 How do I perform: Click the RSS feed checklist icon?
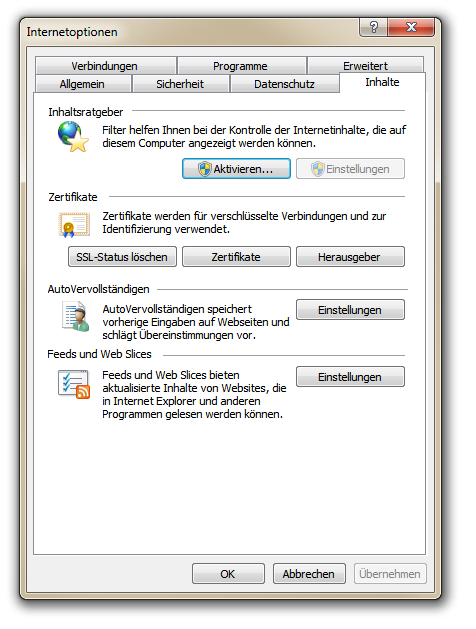pos(74,384)
